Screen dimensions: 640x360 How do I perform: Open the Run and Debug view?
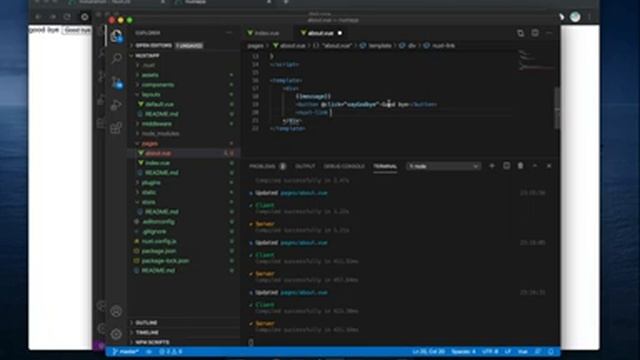116,105
